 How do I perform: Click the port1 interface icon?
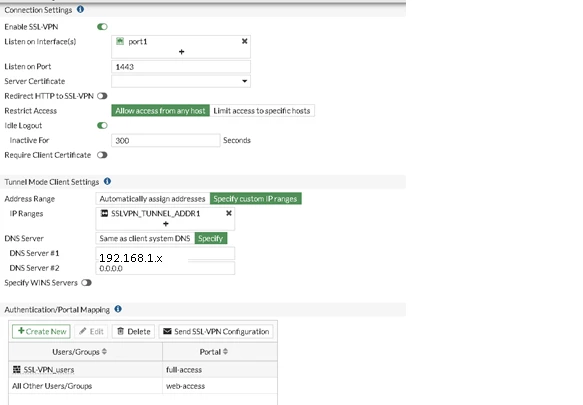120,41
